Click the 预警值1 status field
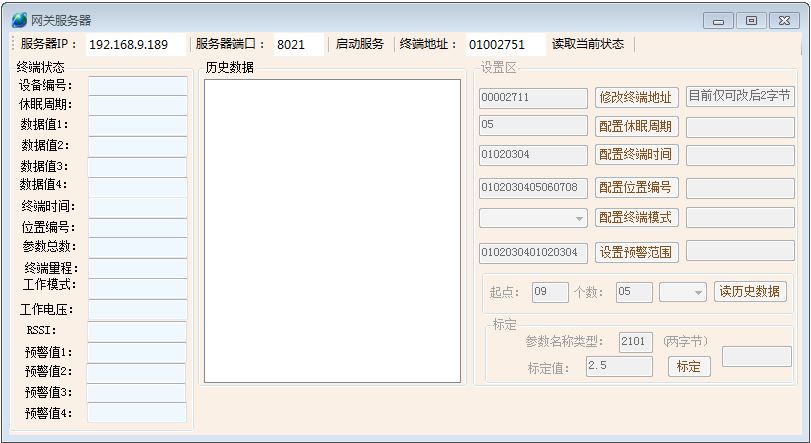811x443 pixels. [137, 352]
